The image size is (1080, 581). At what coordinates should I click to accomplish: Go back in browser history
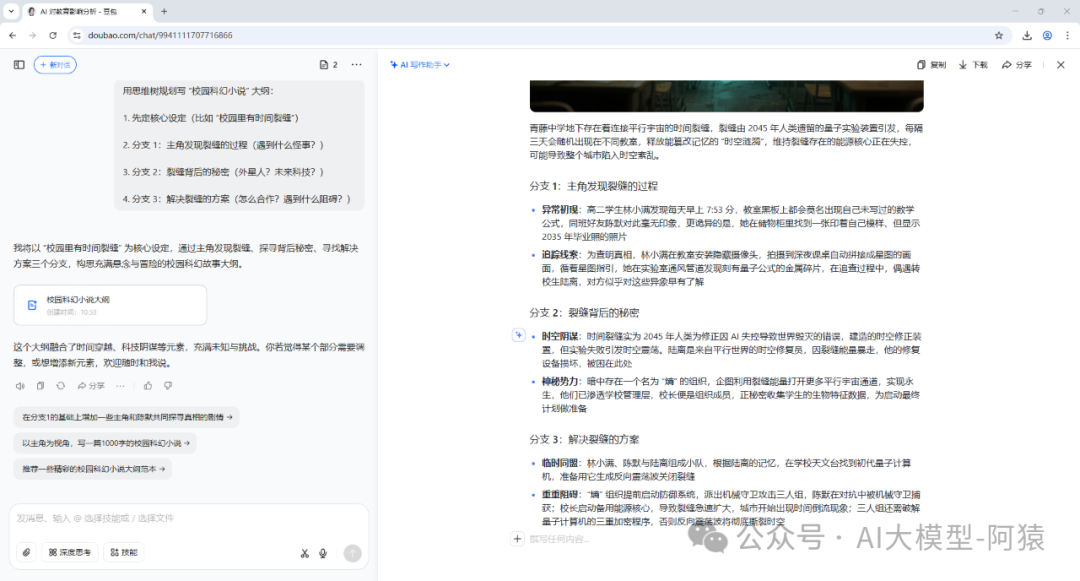[12, 35]
